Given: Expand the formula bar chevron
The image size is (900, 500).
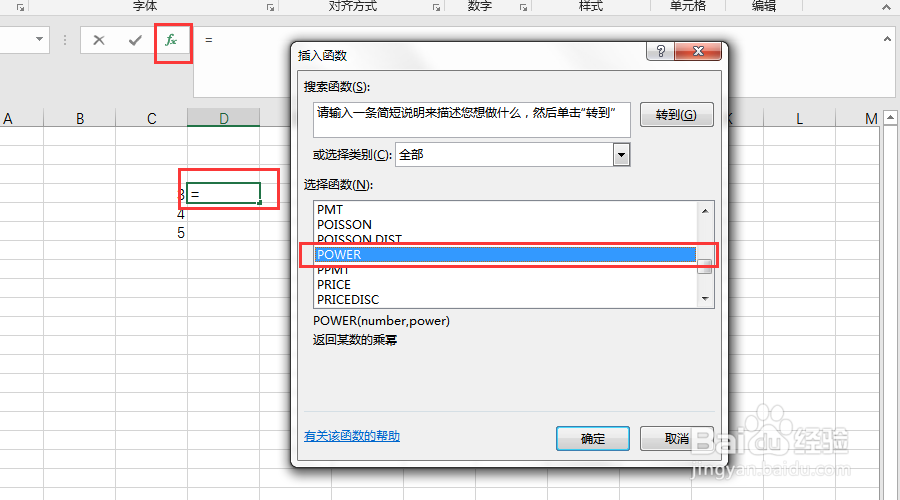Looking at the screenshot, I should pyautogui.click(x=887, y=39).
